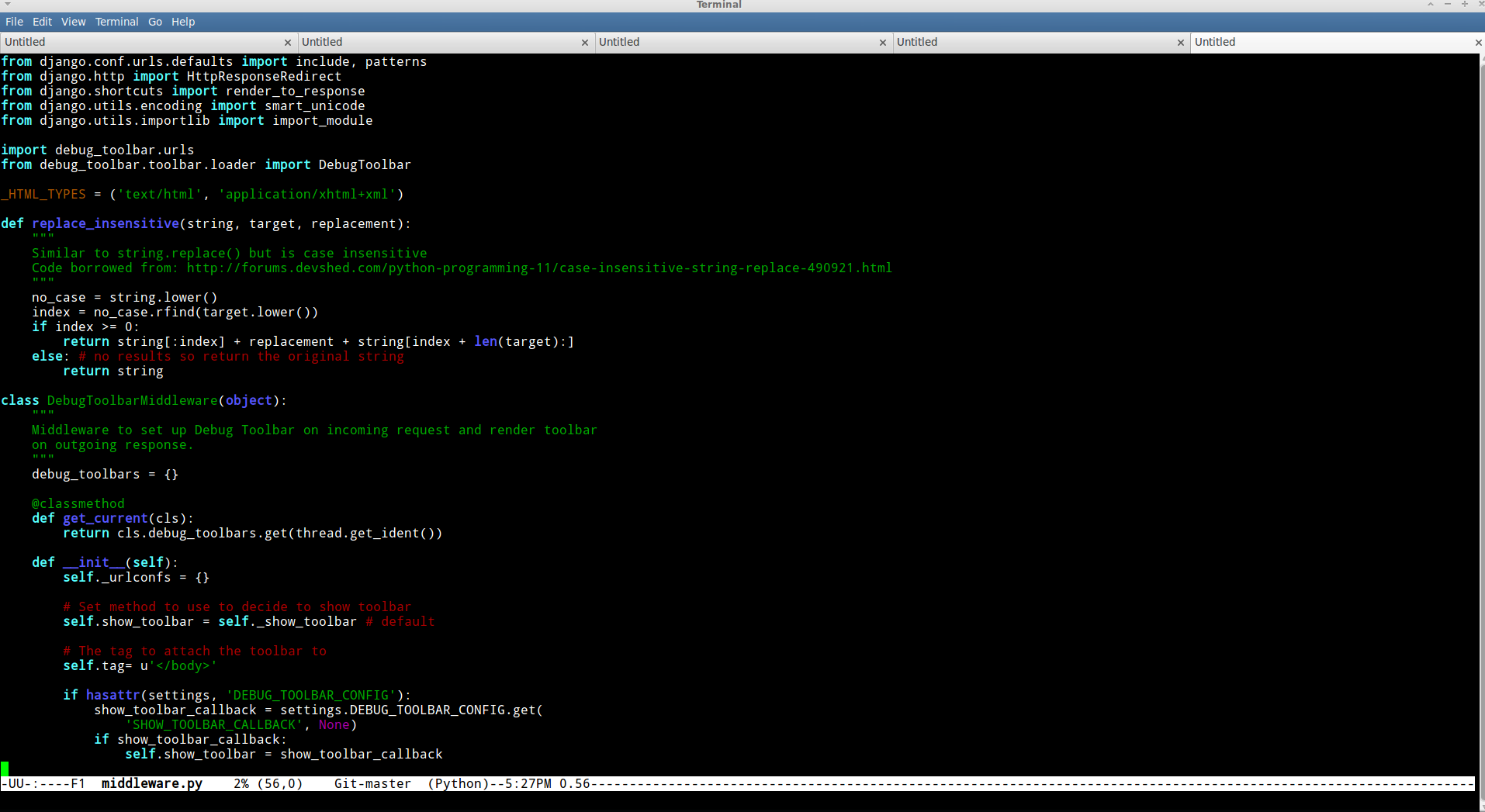Open the Go menu

(155, 22)
